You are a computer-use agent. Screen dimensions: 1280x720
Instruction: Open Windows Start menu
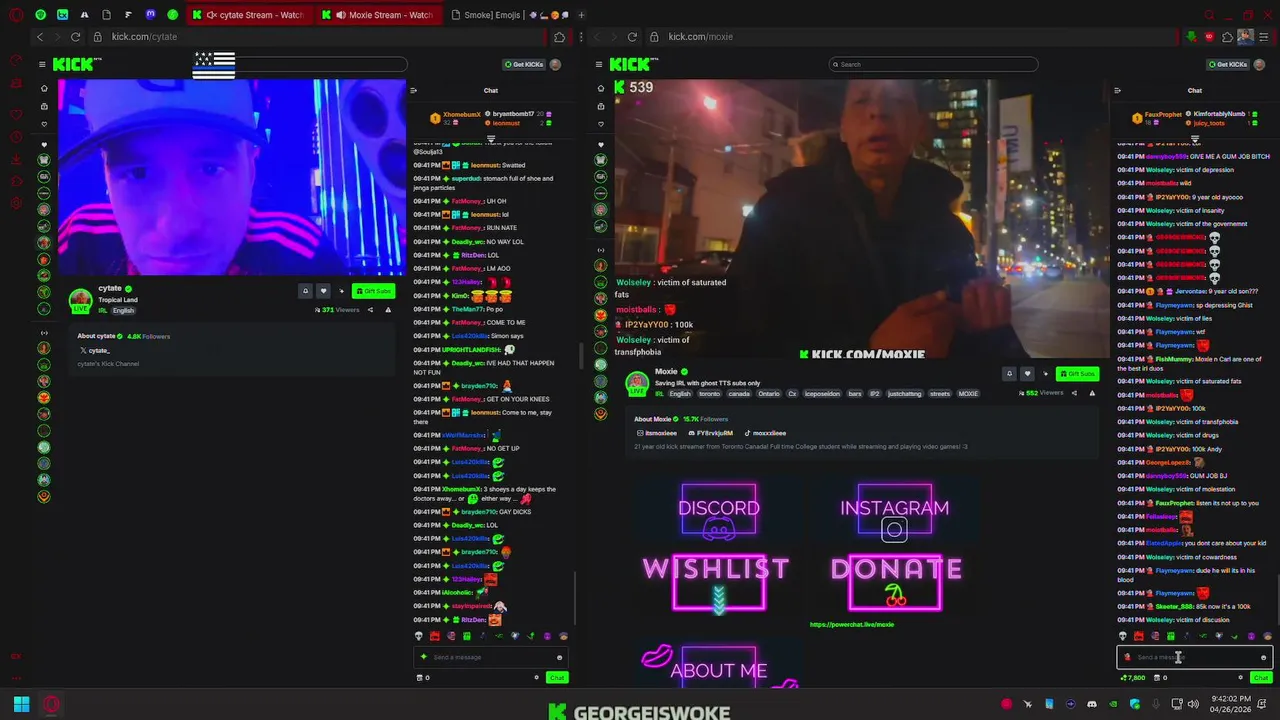click(x=21, y=704)
